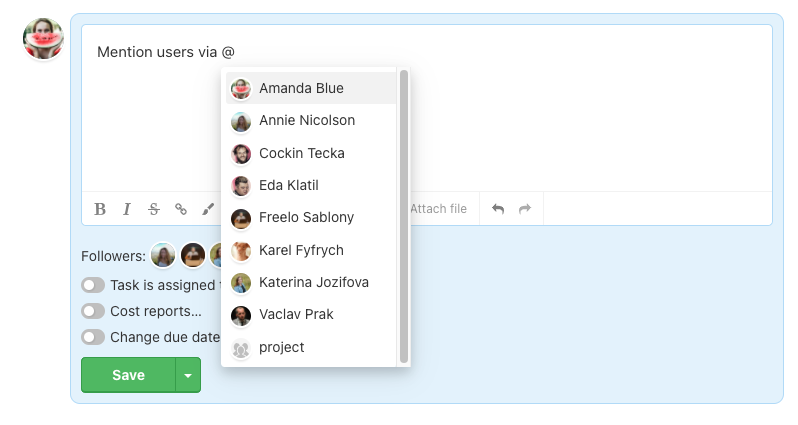Enable the Cost reports switch
Image resolution: width=798 pixels, height=425 pixels.
tap(93, 311)
